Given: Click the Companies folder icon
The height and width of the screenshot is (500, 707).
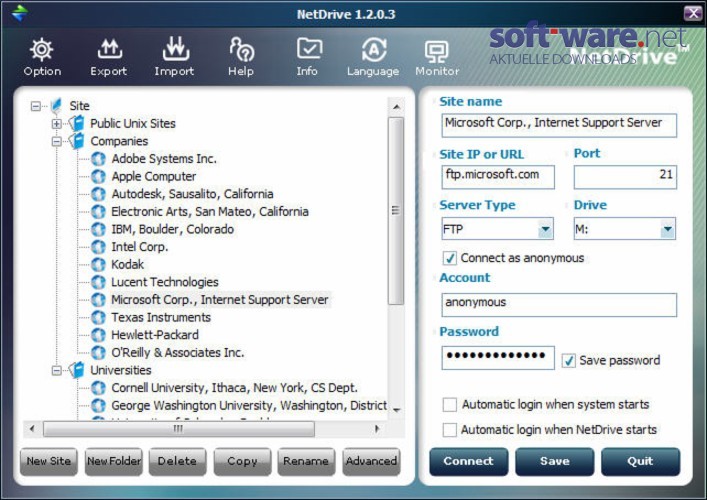Looking at the screenshot, I should click(77, 141).
